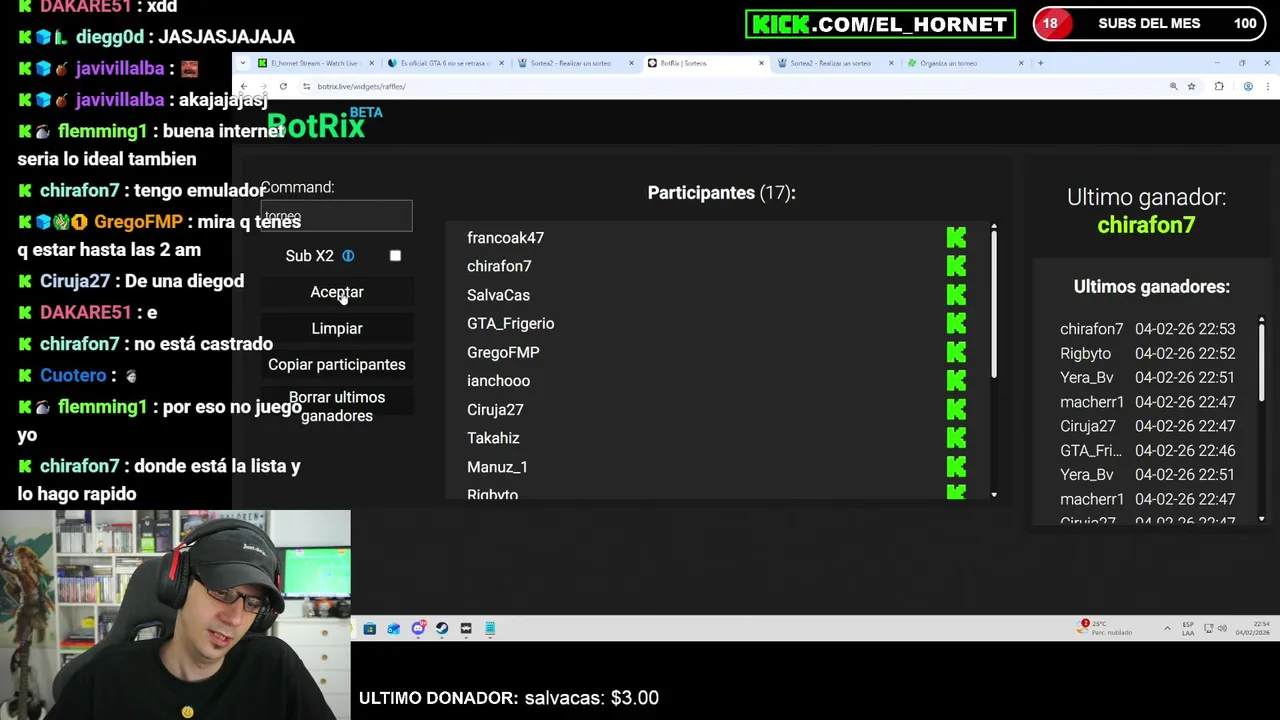
Task: Click the botrix.live address bar
Action: pos(735,87)
